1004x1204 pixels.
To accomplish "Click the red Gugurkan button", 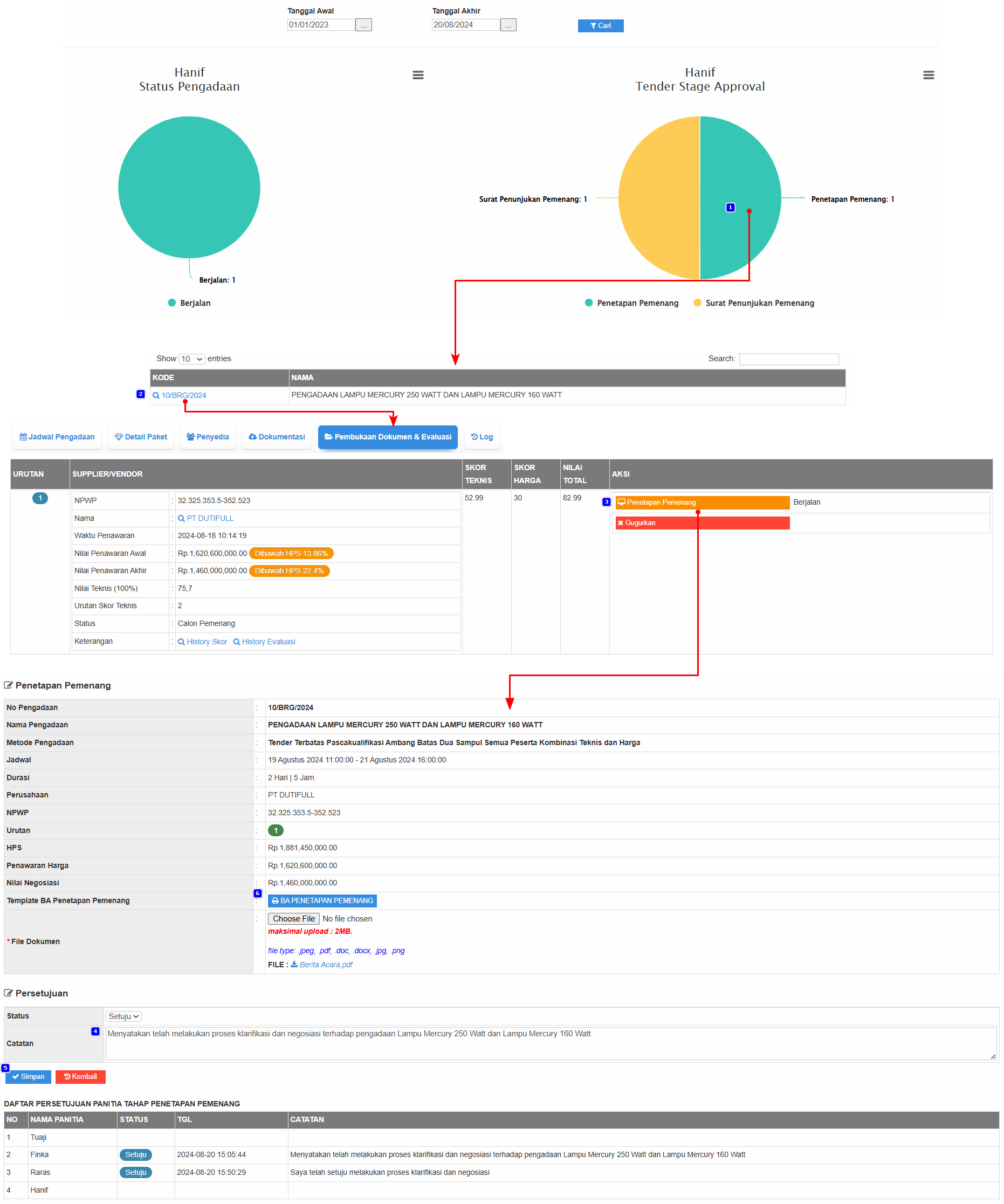I will (703, 523).
